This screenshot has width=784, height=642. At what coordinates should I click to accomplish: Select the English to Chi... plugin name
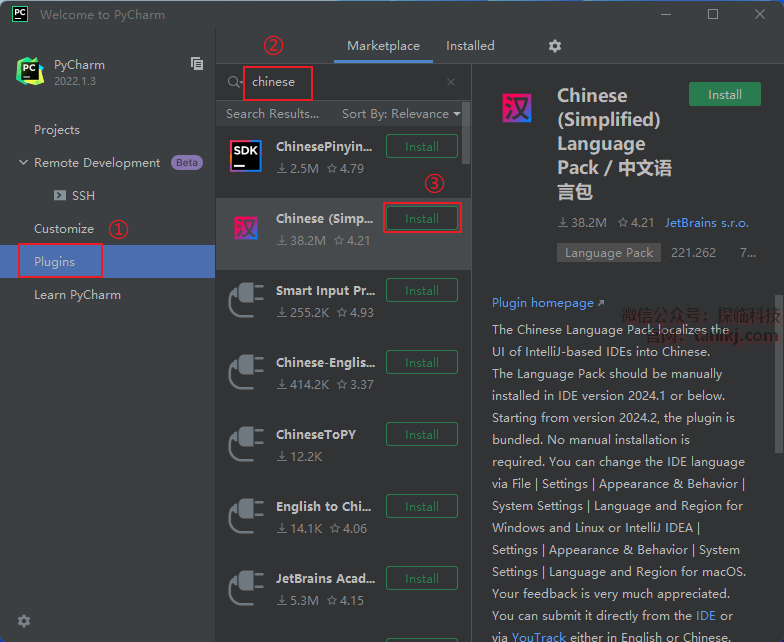[x=324, y=506]
